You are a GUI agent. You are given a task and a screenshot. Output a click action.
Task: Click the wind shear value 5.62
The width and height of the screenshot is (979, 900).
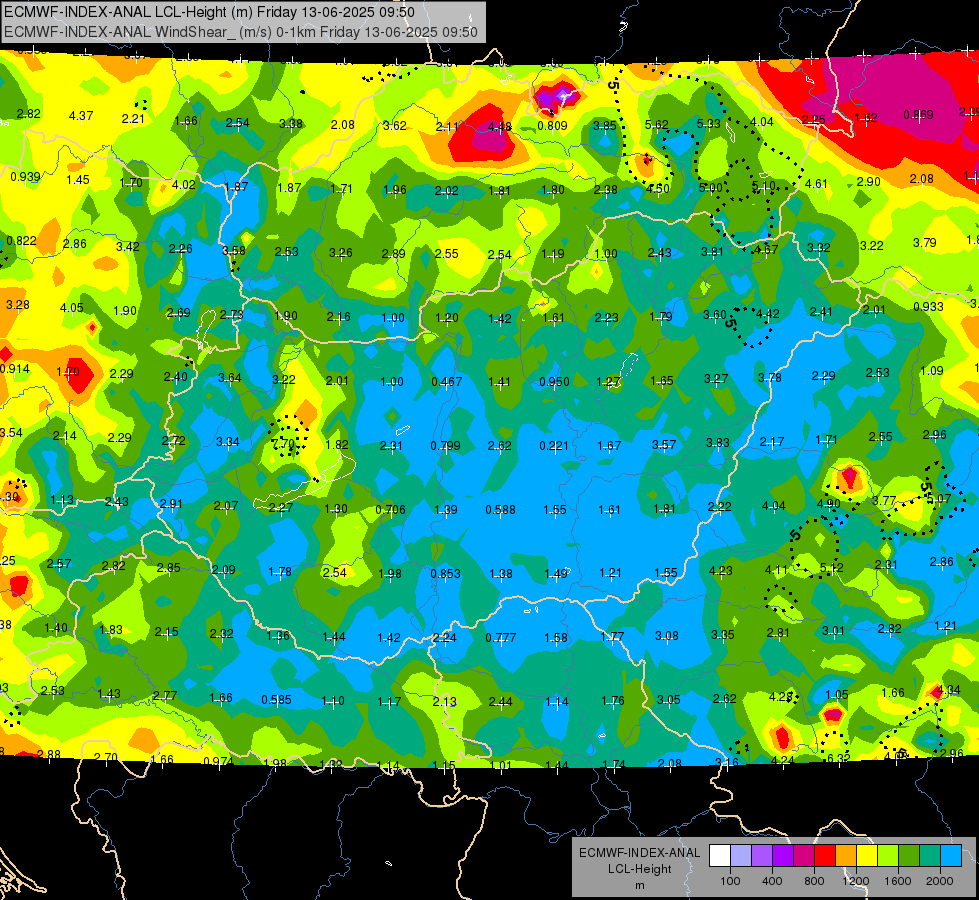(657, 125)
